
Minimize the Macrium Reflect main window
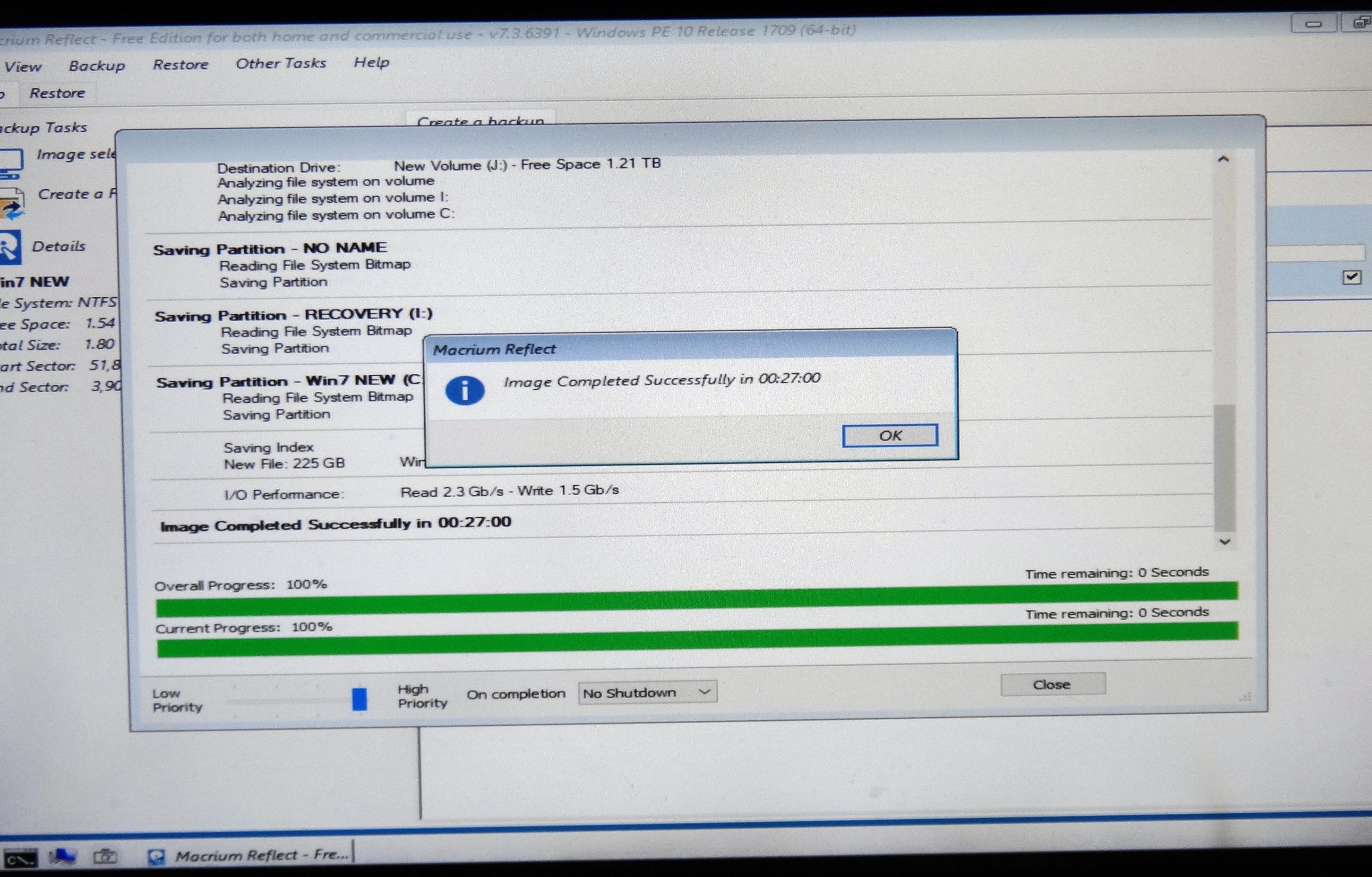[x=1313, y=24]
